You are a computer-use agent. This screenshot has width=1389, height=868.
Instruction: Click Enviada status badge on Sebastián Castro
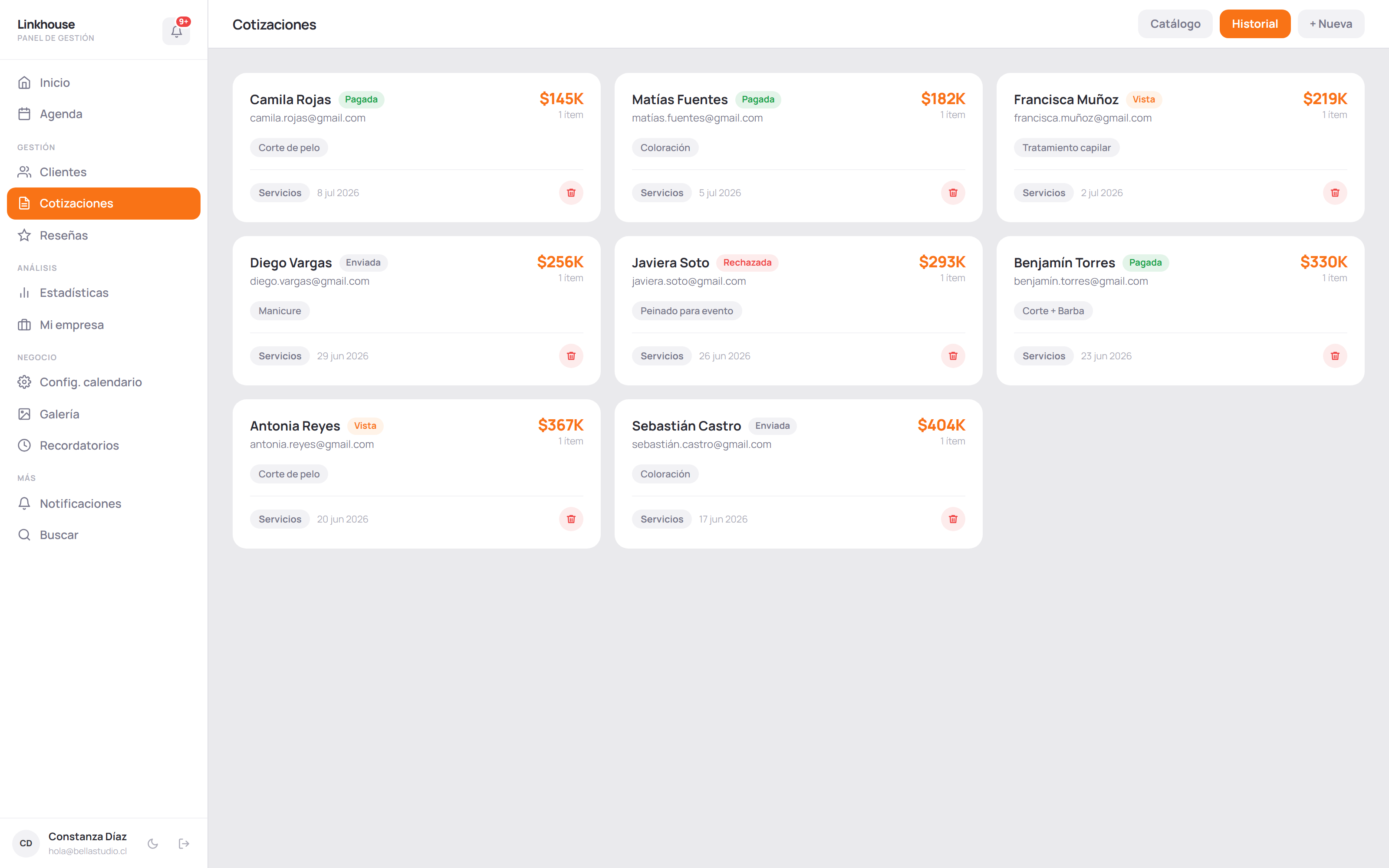tap(772, 425)
